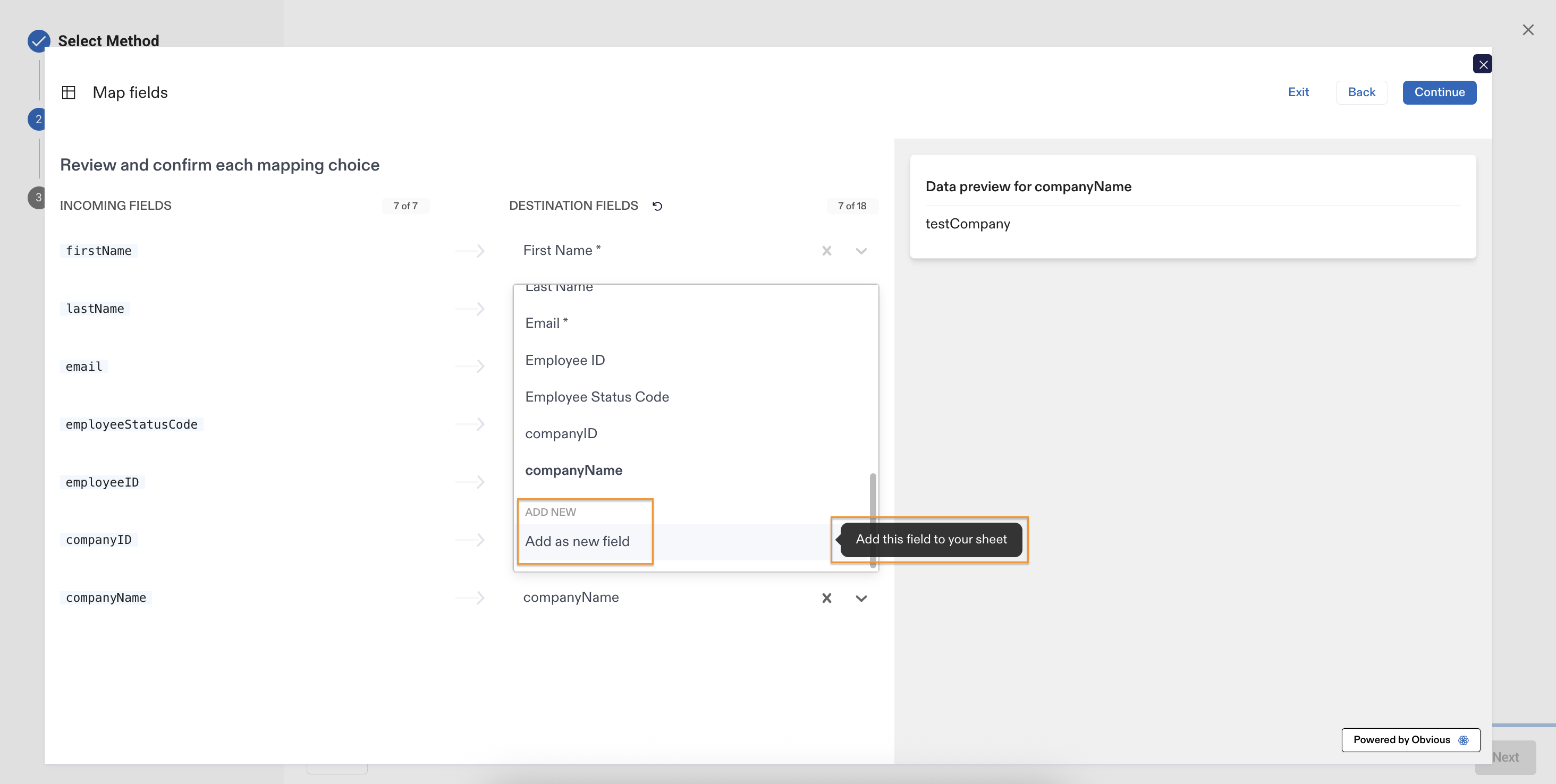The image size is (1556, 784).
Task: Select Employee ID from the list
Action: pyautogui.click(x=565, y=360)
